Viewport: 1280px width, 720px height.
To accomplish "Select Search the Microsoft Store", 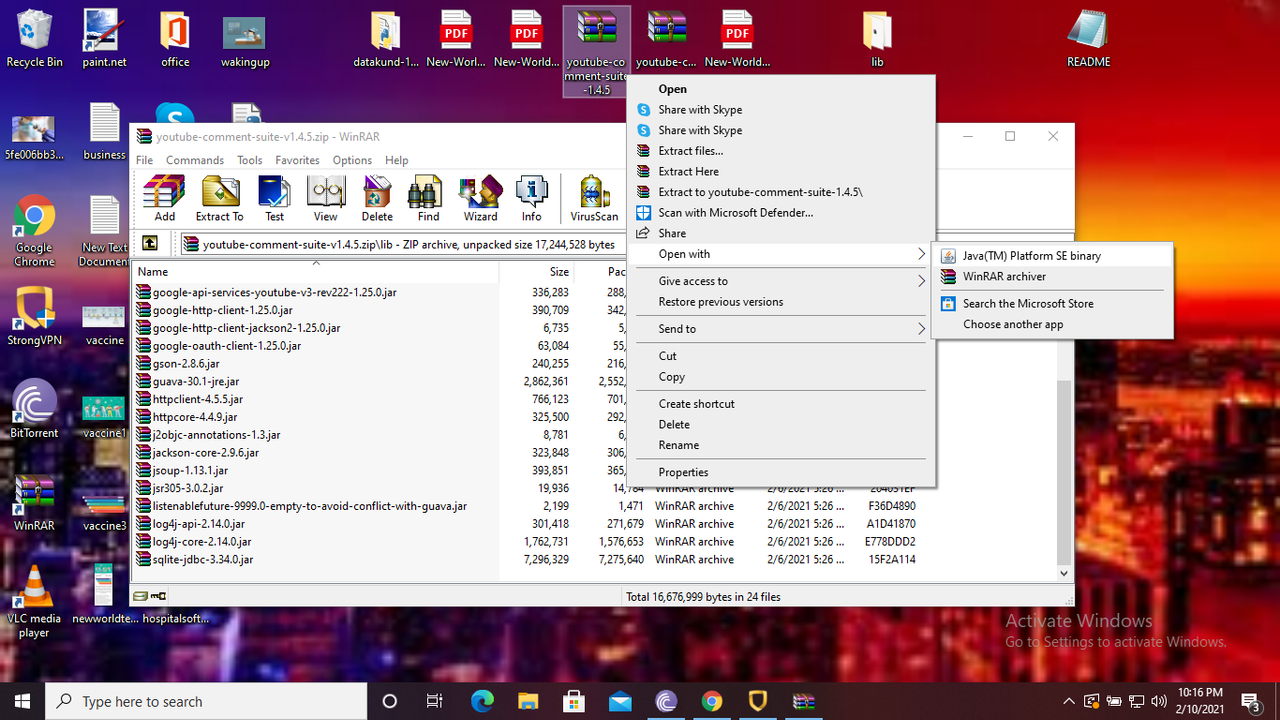I will point(1052,304).
